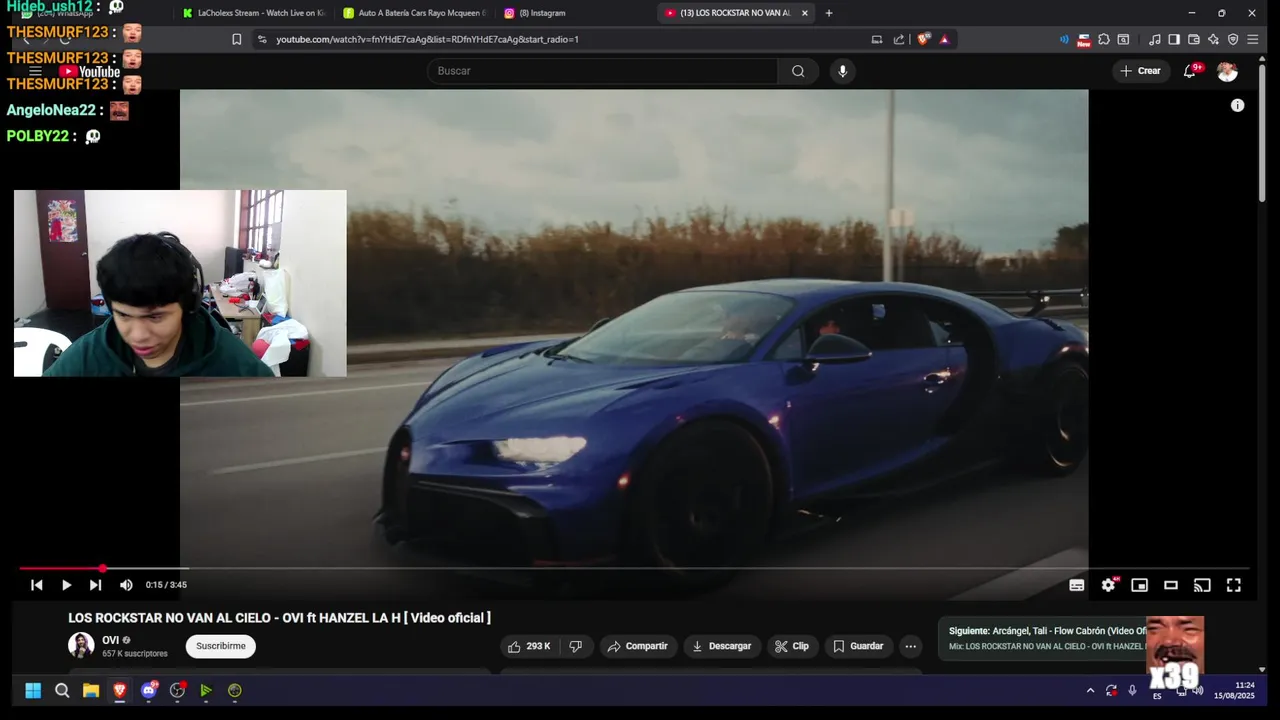The height and width of the screenshot is (720, 1280).
Task: Open the player settings gear
Action: [1108, 585]
